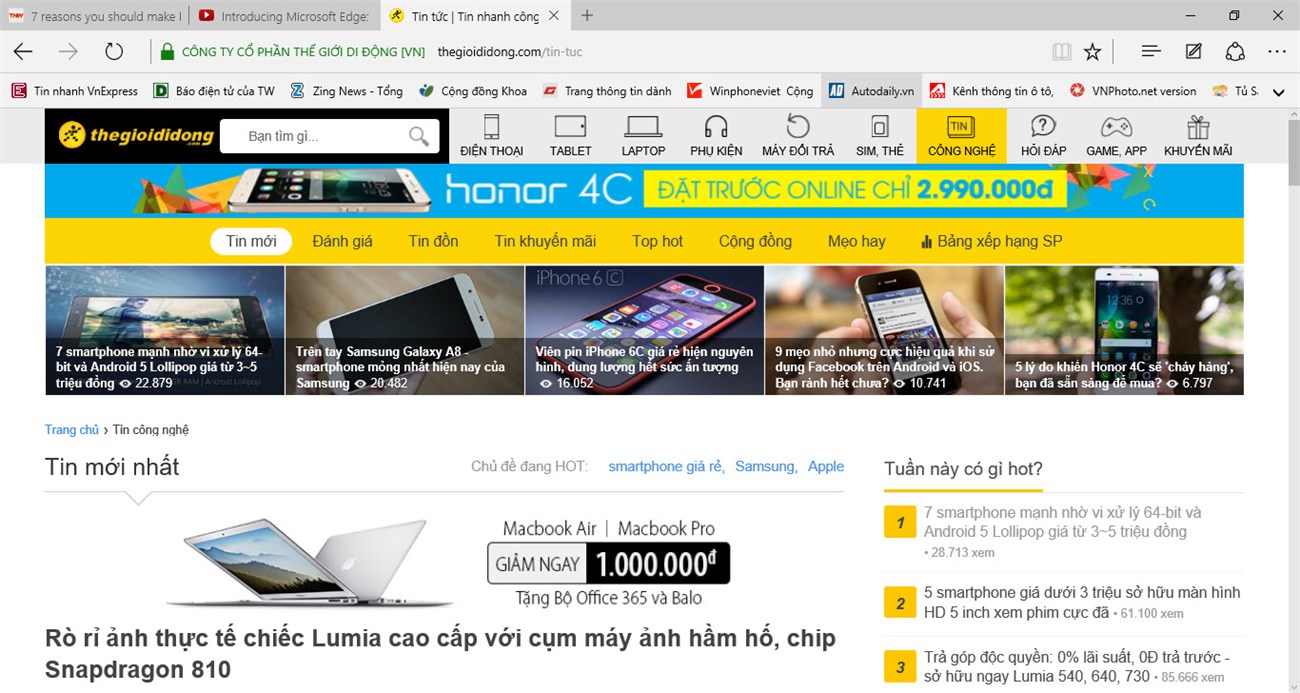Open Zing News favorite
Screen dimensions: 1300x693
(346, 91)
